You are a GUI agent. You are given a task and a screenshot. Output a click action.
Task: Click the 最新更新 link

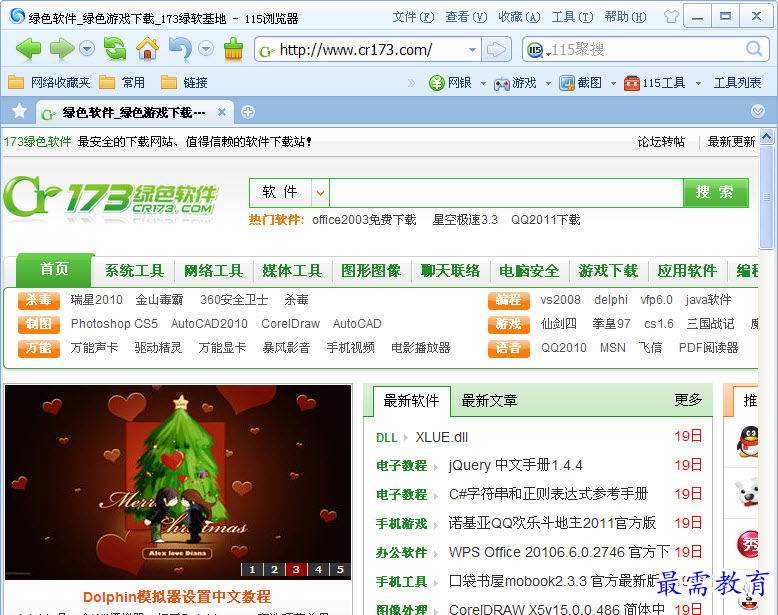[x=731, y=142]
